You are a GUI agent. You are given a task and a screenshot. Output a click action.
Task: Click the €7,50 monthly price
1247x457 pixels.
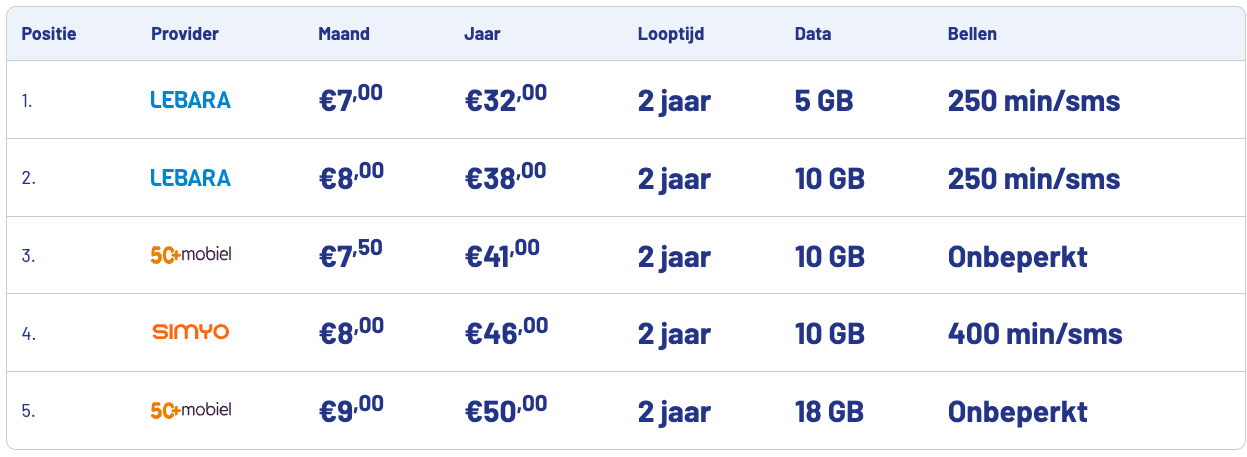(351, 255)
